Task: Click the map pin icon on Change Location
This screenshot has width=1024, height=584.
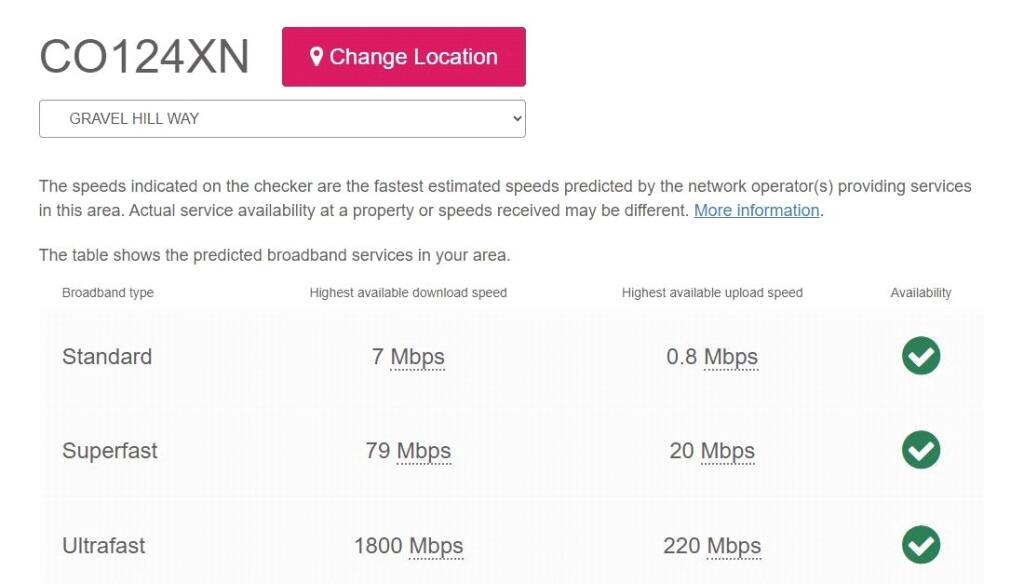Action: pyautogui.click(x=316, y=57)
